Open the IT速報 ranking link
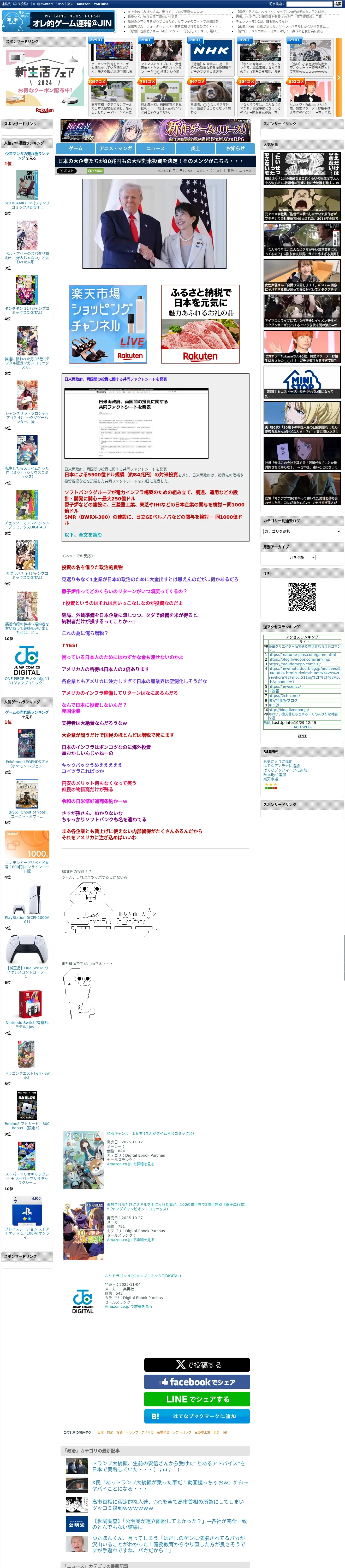The height and width of the screenshot is (1568, 345). pyautogui.click(x=274, y=691)
